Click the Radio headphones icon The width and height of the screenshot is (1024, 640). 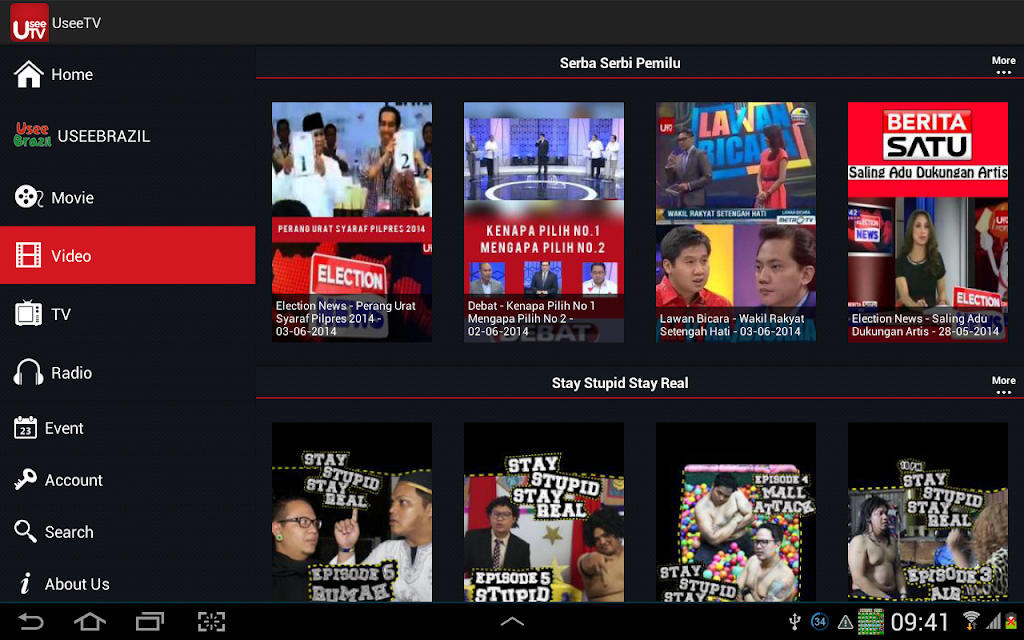(x=28, y=372)
